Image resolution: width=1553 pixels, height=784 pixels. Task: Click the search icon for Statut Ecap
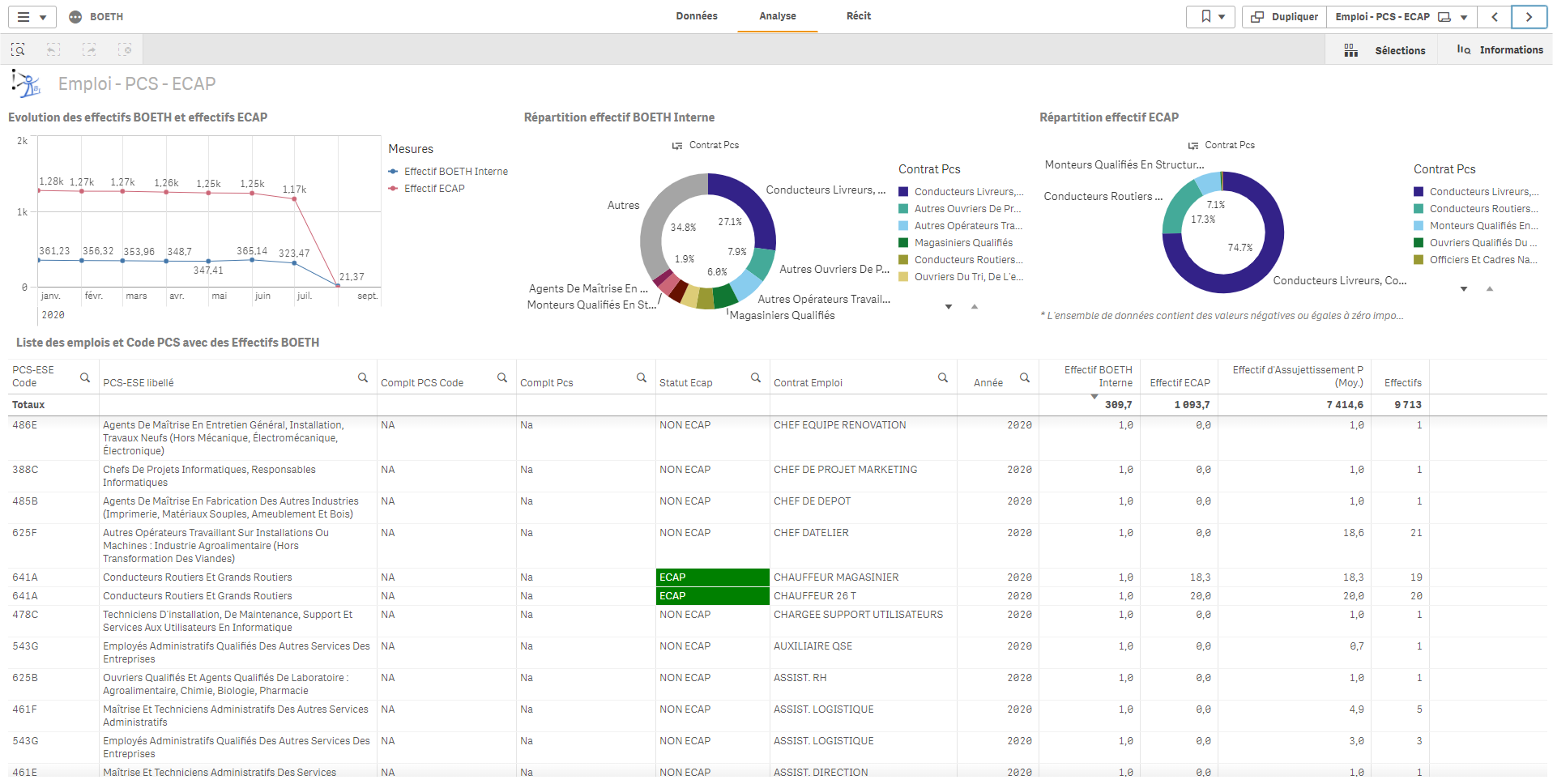[756, 377]
